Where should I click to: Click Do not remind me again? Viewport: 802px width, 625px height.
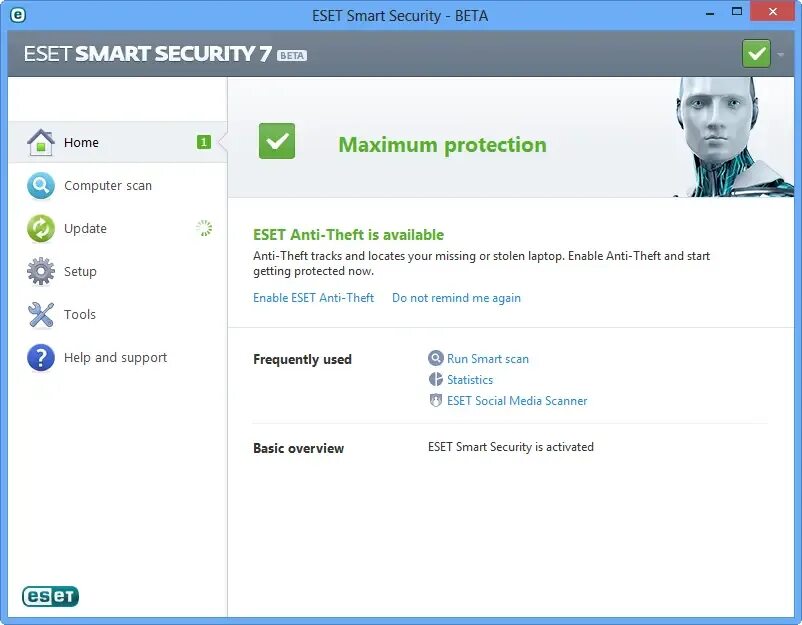(456, 297)
